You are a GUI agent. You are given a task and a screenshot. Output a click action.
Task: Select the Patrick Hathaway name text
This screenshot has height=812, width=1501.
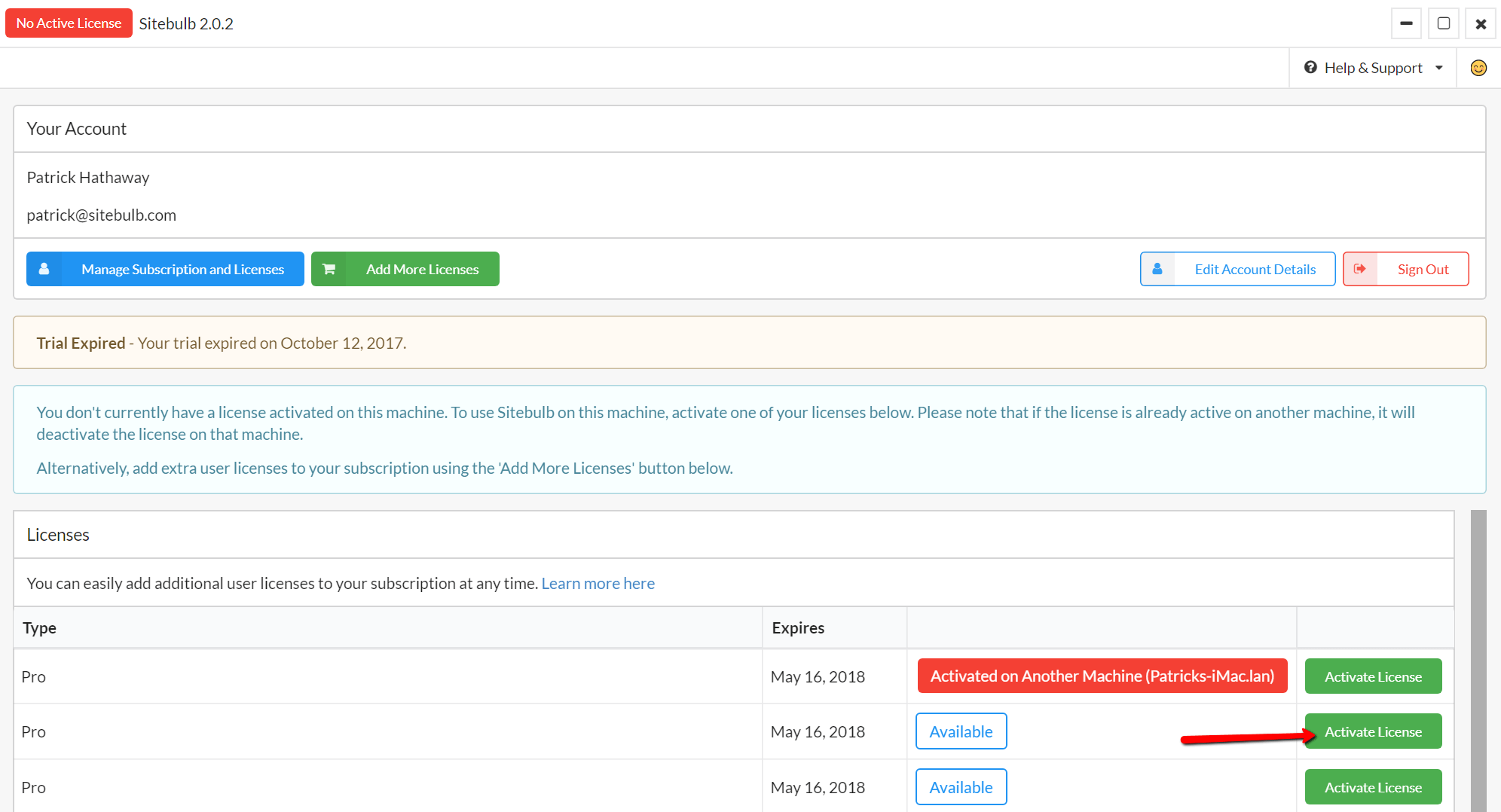[88, 177]
